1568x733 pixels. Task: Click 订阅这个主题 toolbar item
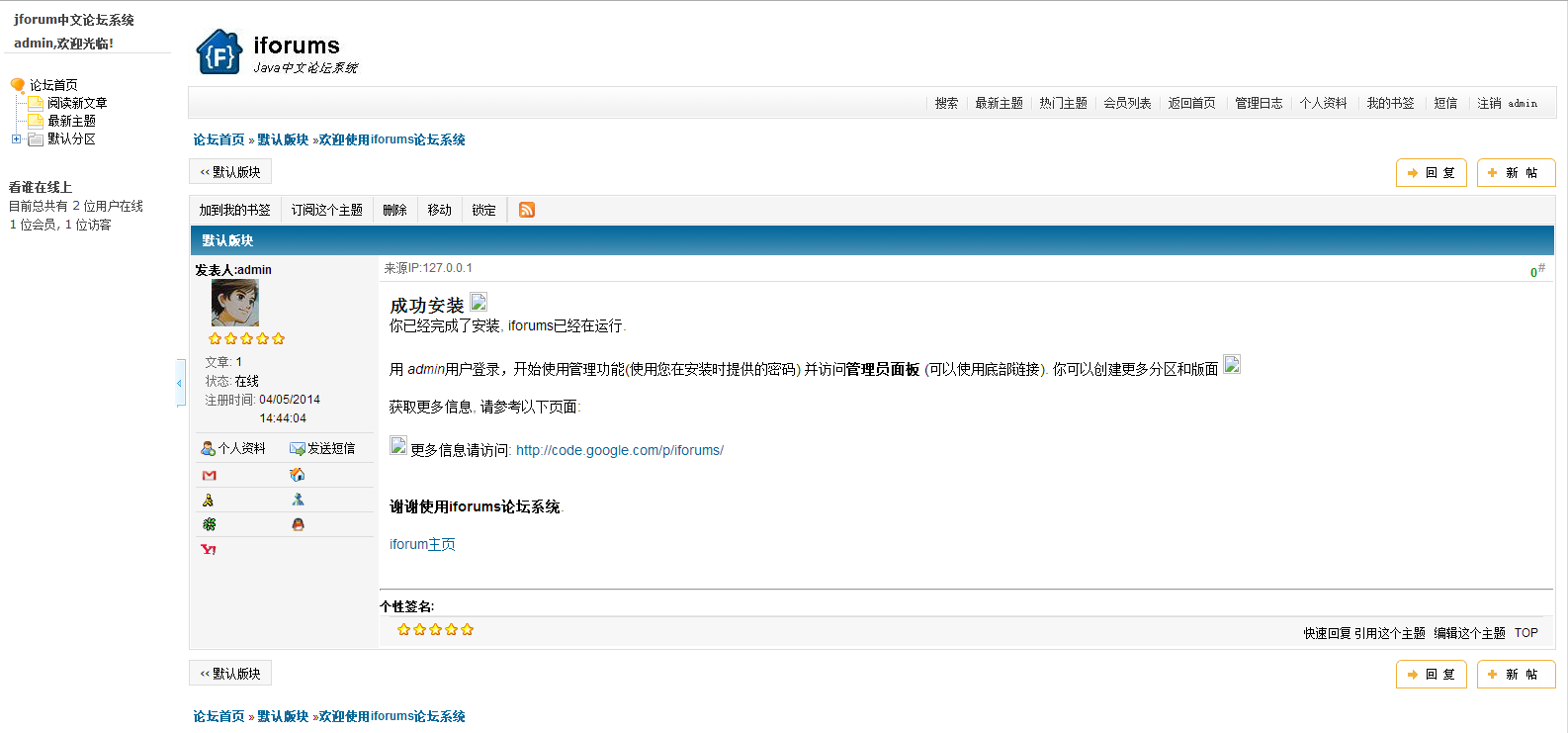tap(326, 210)
